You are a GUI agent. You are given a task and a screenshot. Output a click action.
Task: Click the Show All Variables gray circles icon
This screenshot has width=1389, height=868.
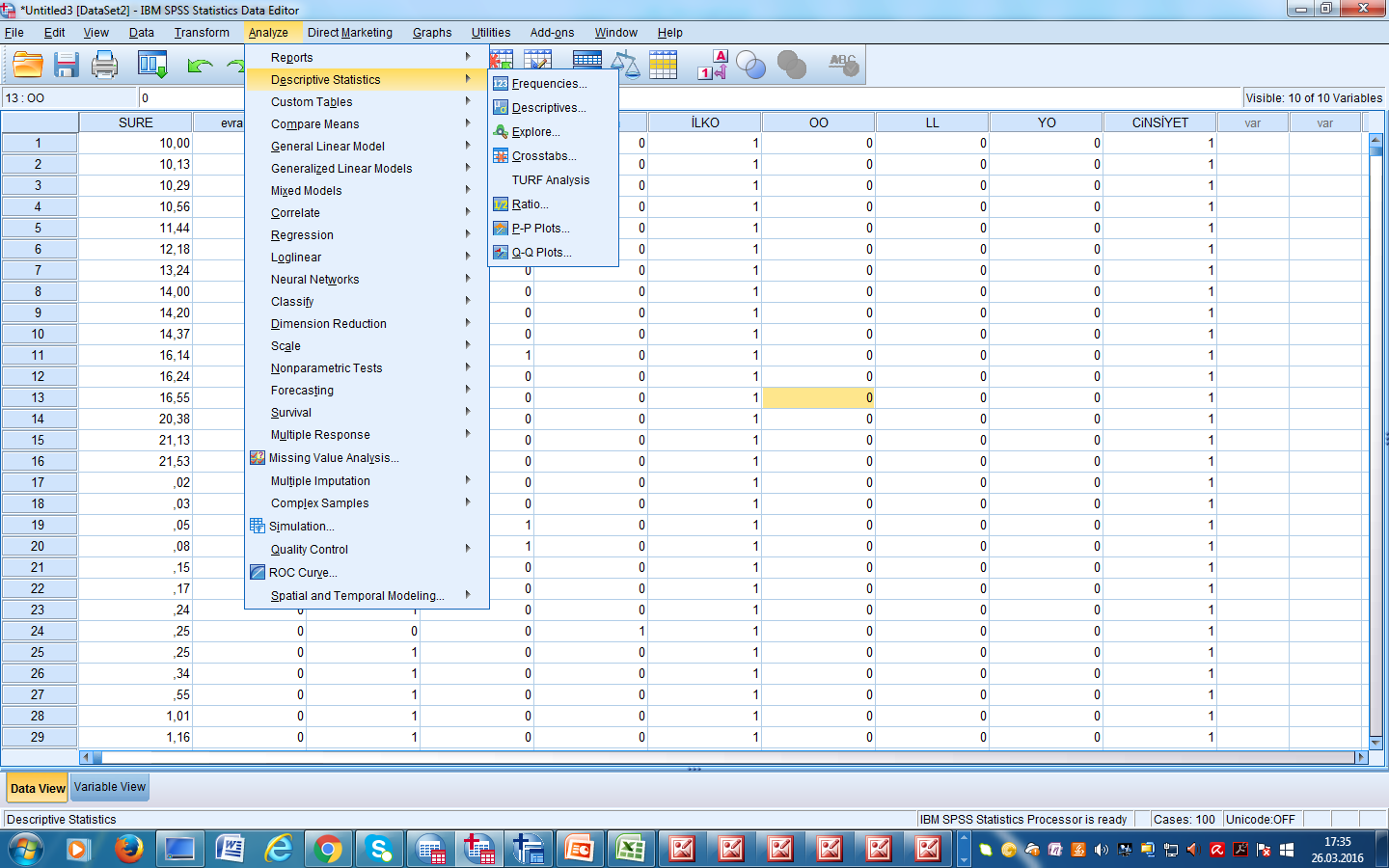tap(792, 66)
